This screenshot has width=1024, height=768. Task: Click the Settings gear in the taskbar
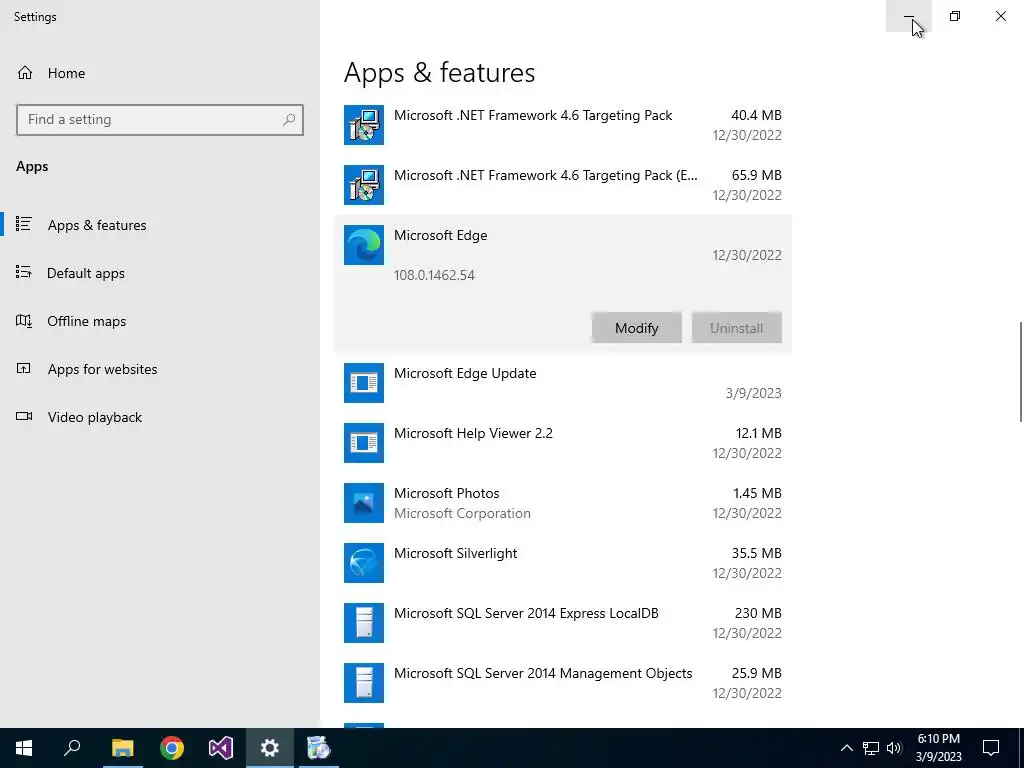270,748
